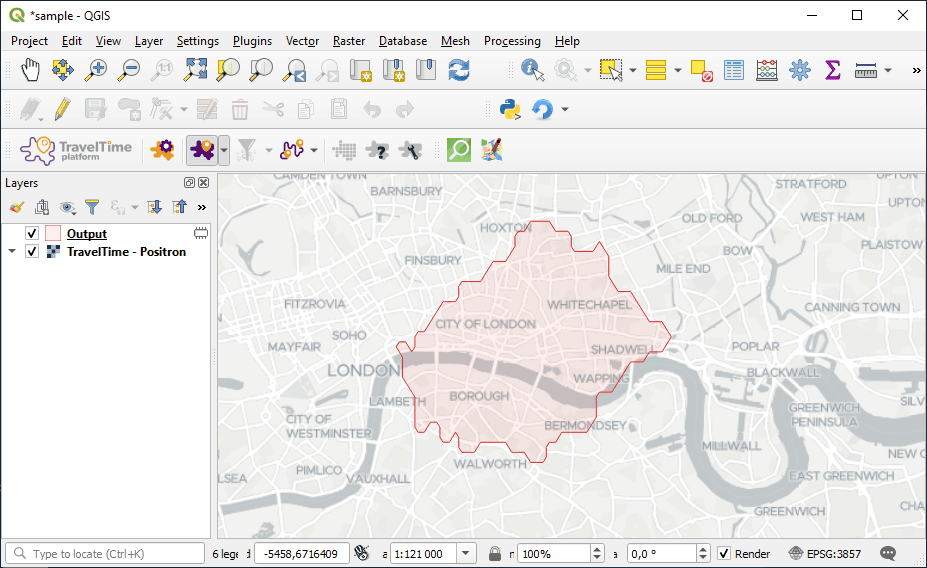The image size is (927, 568).
Task: Activate the Identify Features tool
Action: click(x=532, y=70)
